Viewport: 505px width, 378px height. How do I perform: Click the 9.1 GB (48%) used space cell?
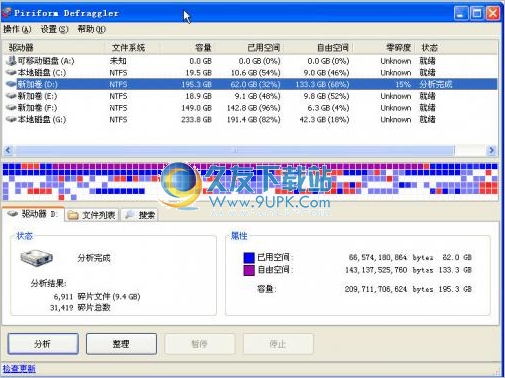[257, 96]
